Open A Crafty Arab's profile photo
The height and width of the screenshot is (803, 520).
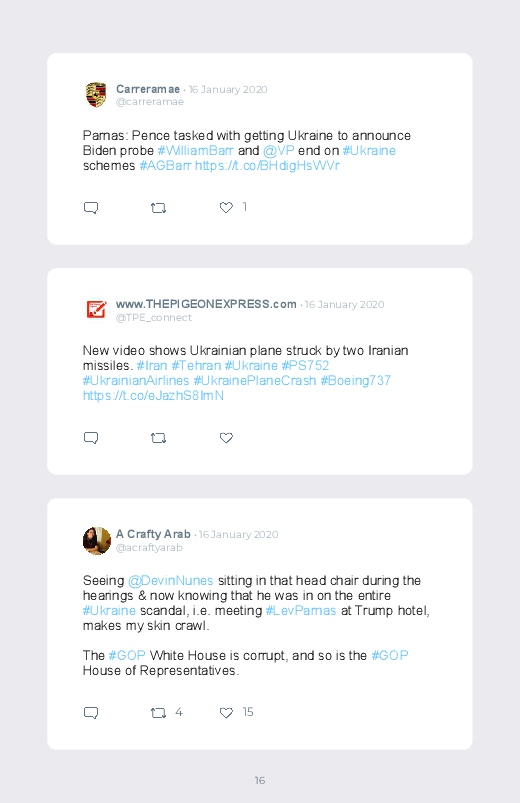coord(97,541)
